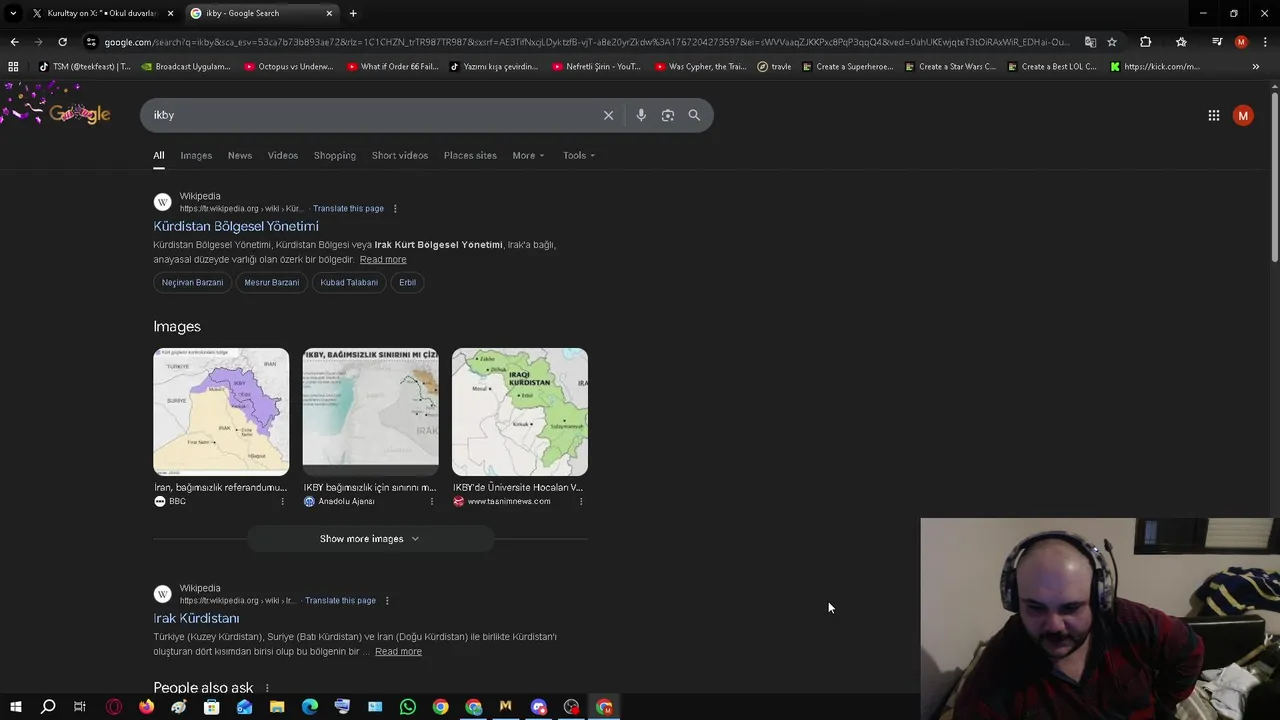Open Task View from the taskbar
The width and height of the screenshot is (1280, 720).
(x=80, y=707)
